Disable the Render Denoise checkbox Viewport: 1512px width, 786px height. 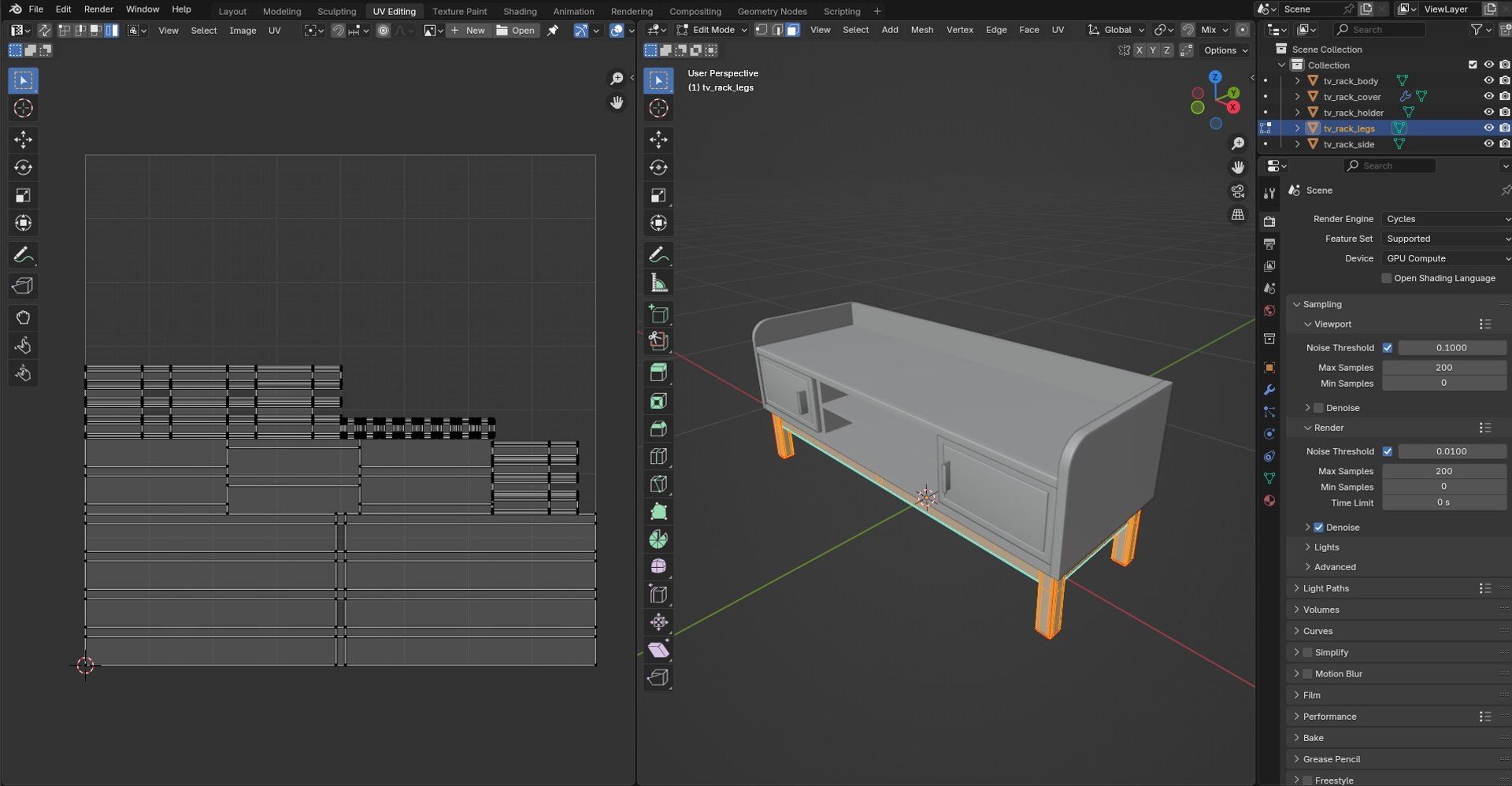(1318, 528)
